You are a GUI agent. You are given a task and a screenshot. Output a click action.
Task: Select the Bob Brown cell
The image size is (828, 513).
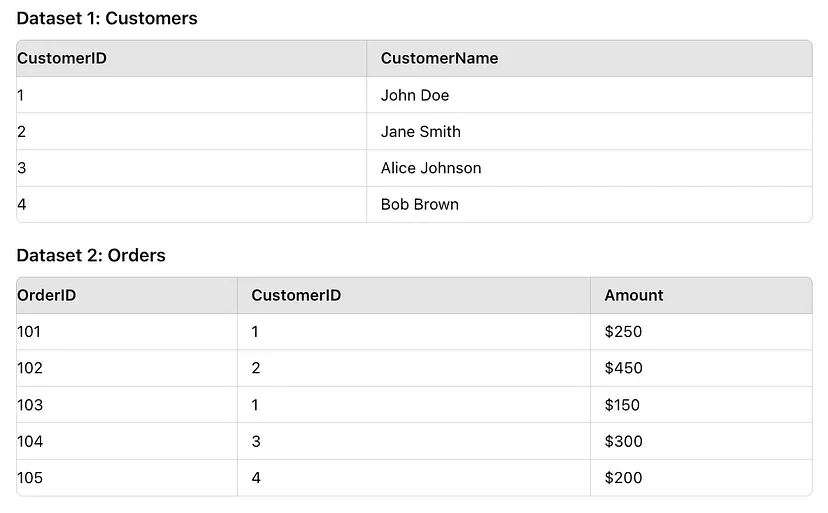420,204
